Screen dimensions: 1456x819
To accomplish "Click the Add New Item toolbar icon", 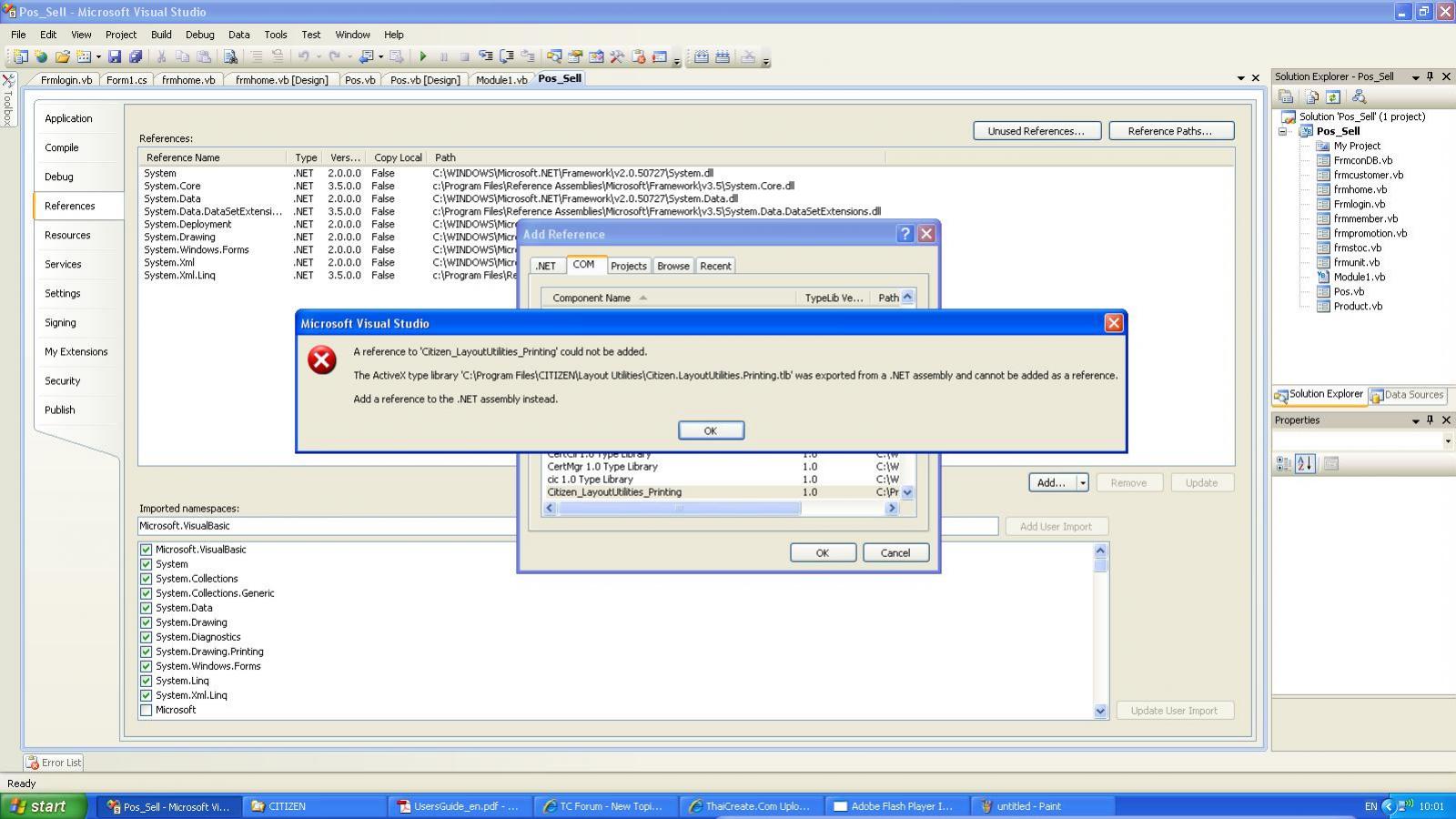I will coord(84,56).
